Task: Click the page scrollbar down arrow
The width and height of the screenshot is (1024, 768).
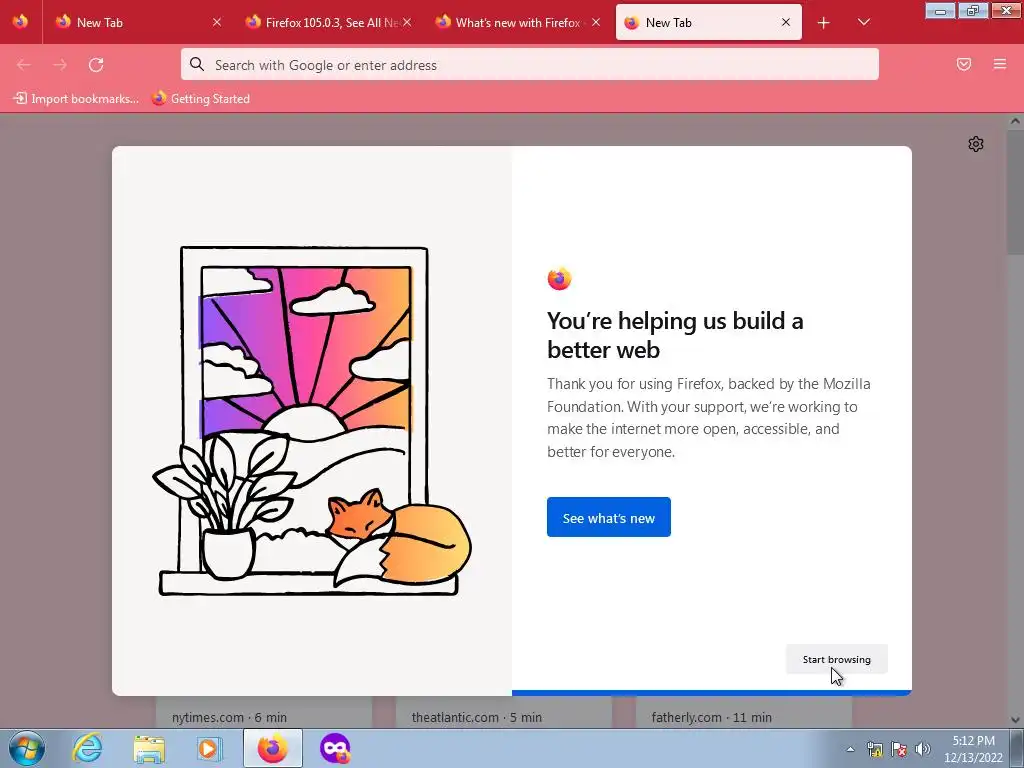Action: (x=1016, y=720)
